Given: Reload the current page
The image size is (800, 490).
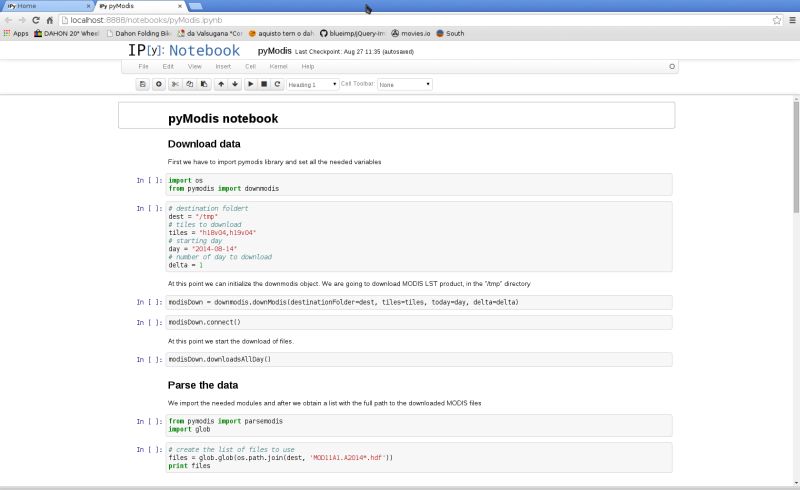Looking at the screenshot, I should pos(36,20).
